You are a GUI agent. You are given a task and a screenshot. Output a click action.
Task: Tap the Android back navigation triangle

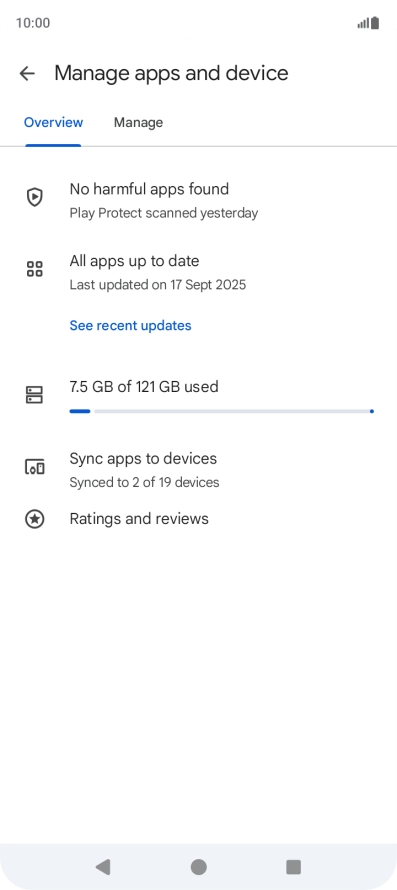coord(103,867)
